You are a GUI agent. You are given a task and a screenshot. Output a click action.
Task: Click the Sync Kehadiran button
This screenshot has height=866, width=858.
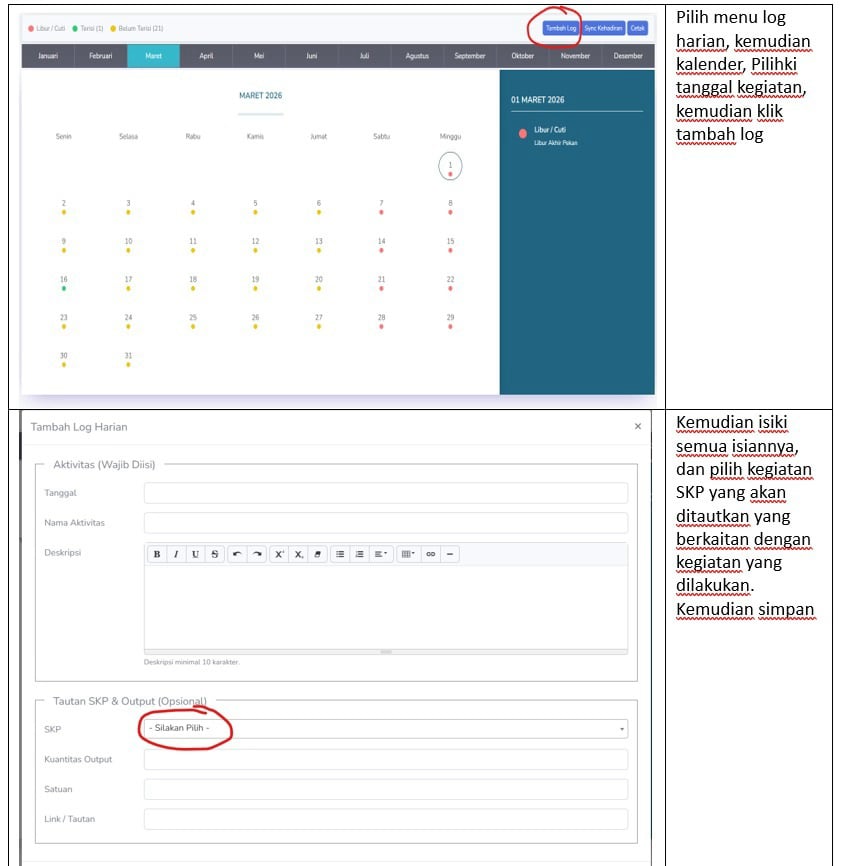(602, 29)
